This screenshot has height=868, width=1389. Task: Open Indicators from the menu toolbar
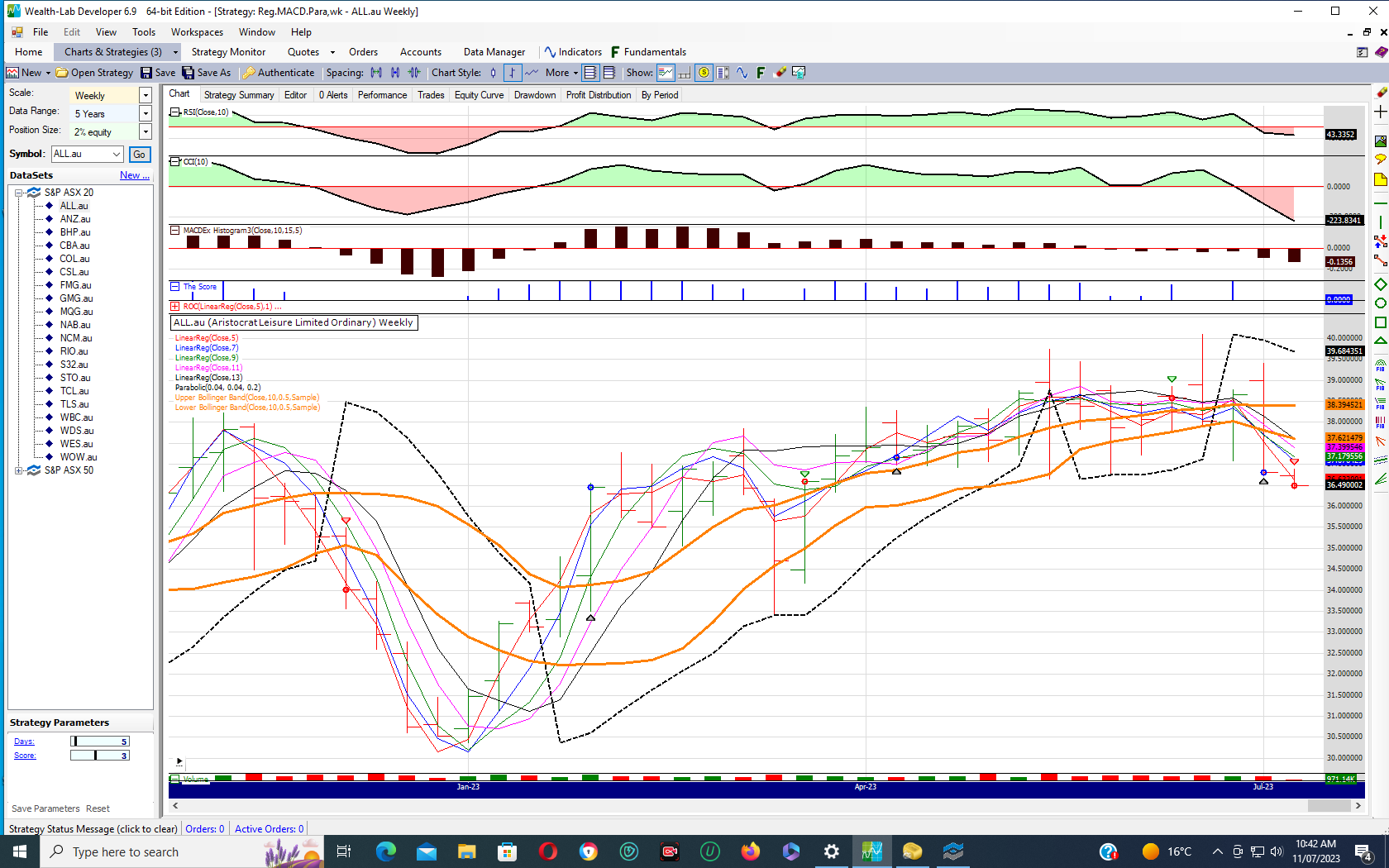pos(573,52)
